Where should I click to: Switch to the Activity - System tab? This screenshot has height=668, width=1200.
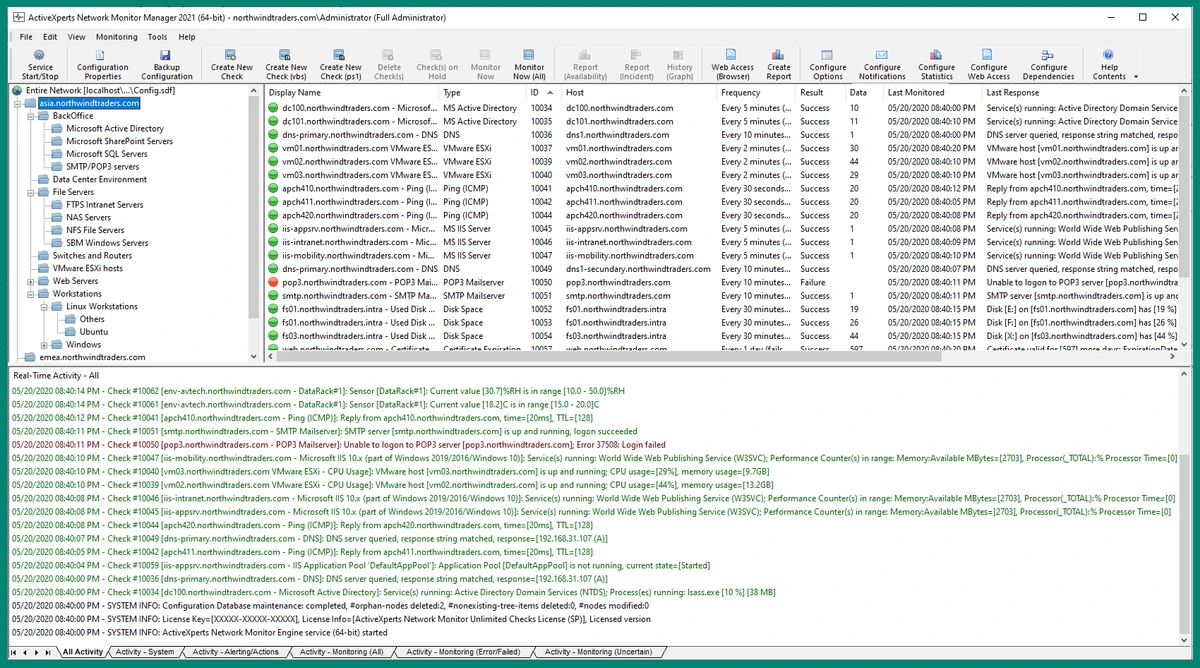pyautogui.click(x=144, y=652)
